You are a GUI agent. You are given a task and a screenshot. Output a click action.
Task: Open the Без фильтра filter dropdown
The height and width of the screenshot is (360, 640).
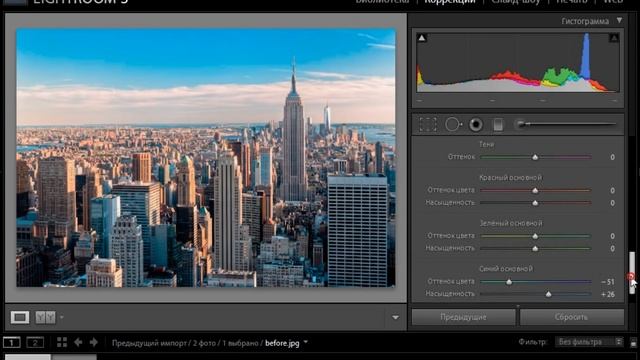588,342
